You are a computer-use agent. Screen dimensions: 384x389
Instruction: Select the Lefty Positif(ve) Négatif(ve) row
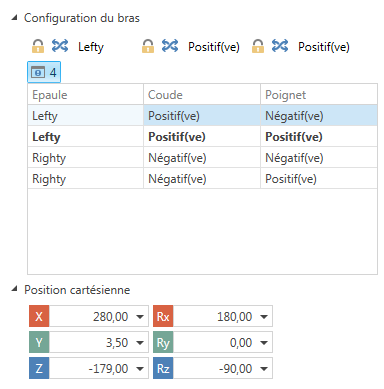202,116
